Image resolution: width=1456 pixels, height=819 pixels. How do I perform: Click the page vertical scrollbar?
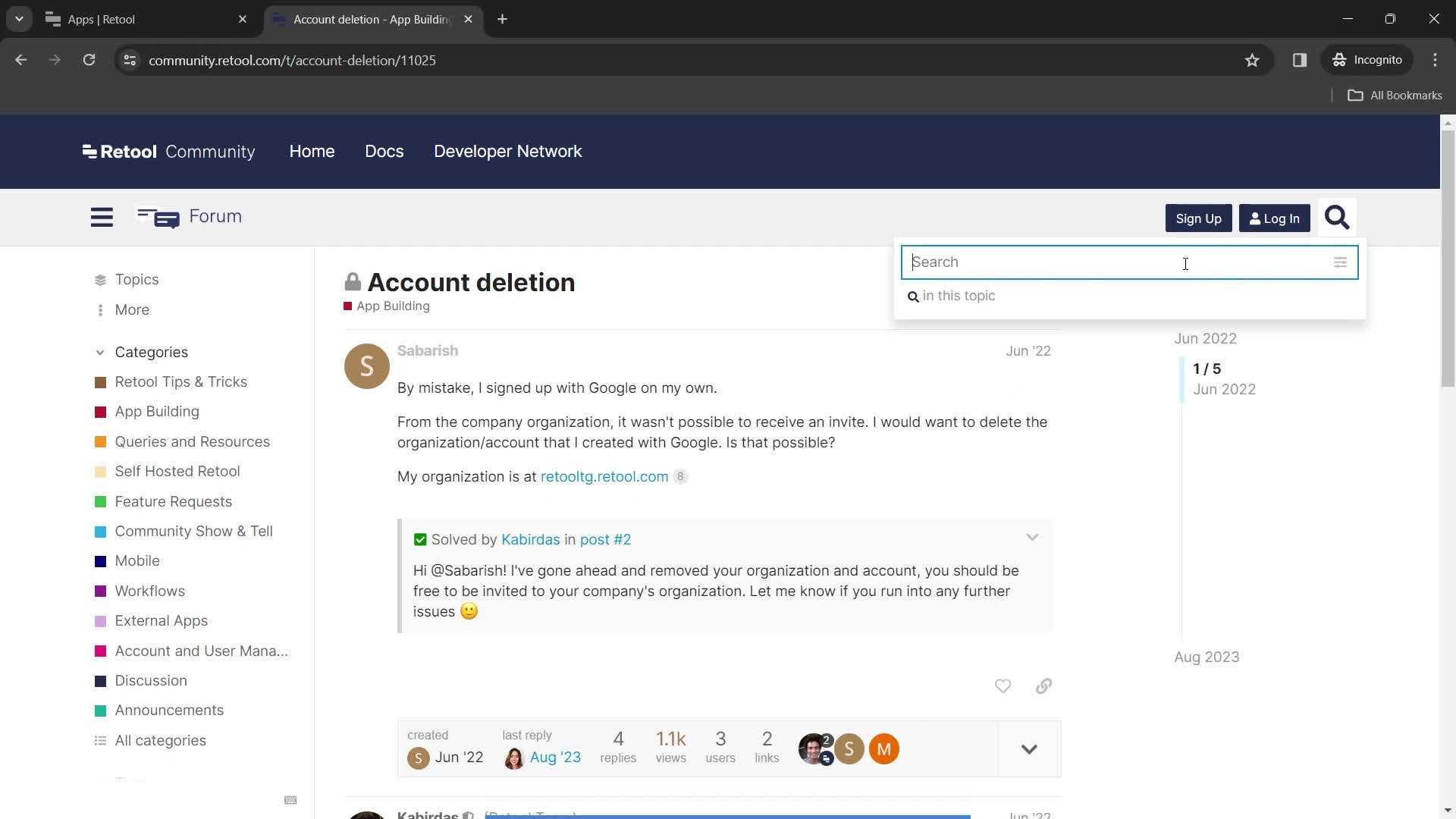point(1448,258)
